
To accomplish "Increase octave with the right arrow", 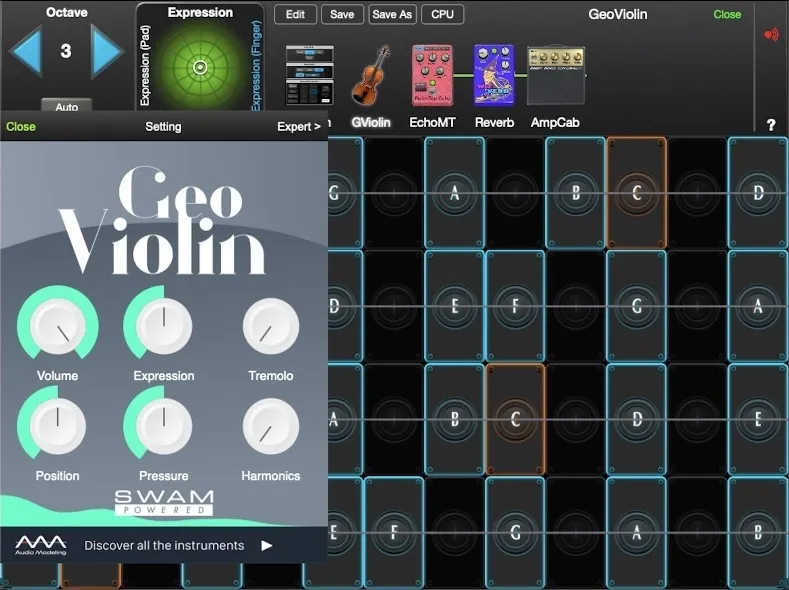I will tap(107, 51).
